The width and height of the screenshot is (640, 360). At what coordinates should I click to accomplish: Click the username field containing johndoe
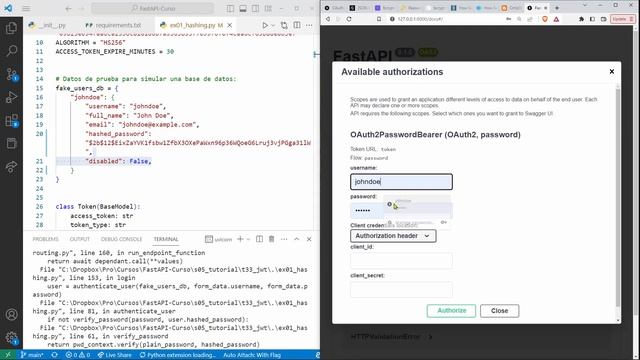pyautogui.click(x=401, y=182)
